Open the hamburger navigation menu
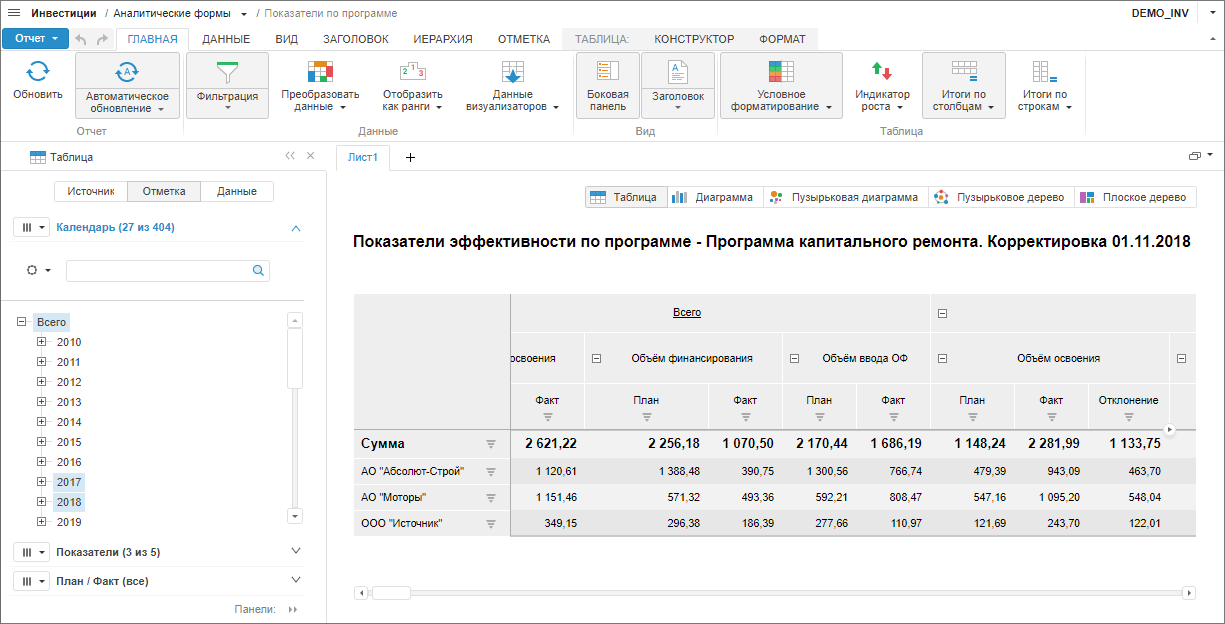Screen dimensions: 1225x624 tap(14, 13)
